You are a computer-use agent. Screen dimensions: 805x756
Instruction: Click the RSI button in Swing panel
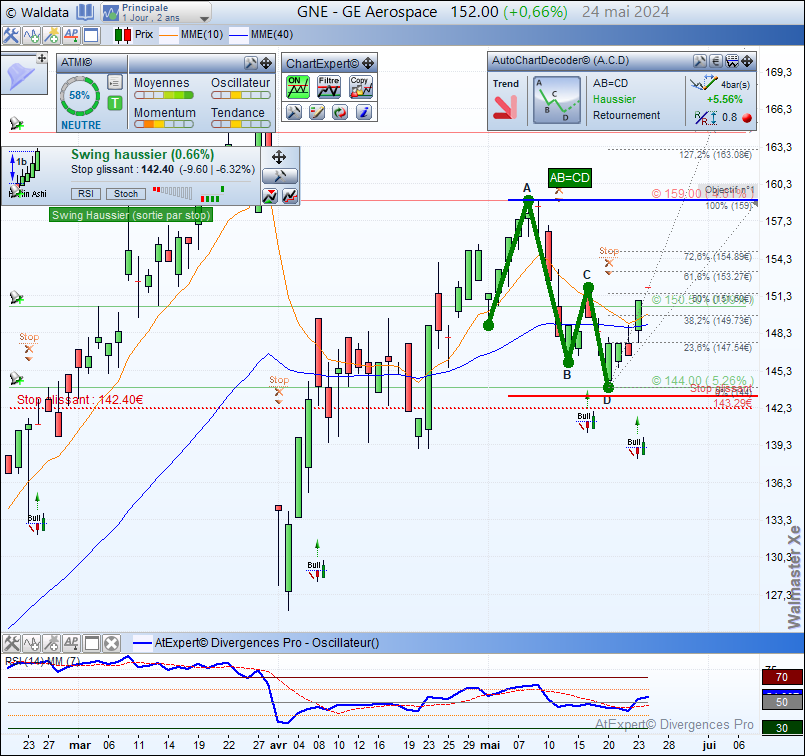click(86, 193)
